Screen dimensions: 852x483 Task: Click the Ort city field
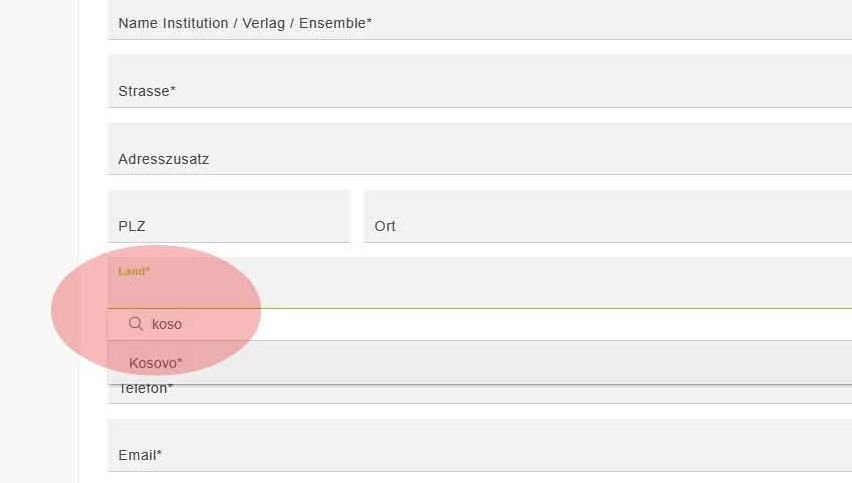607,216
